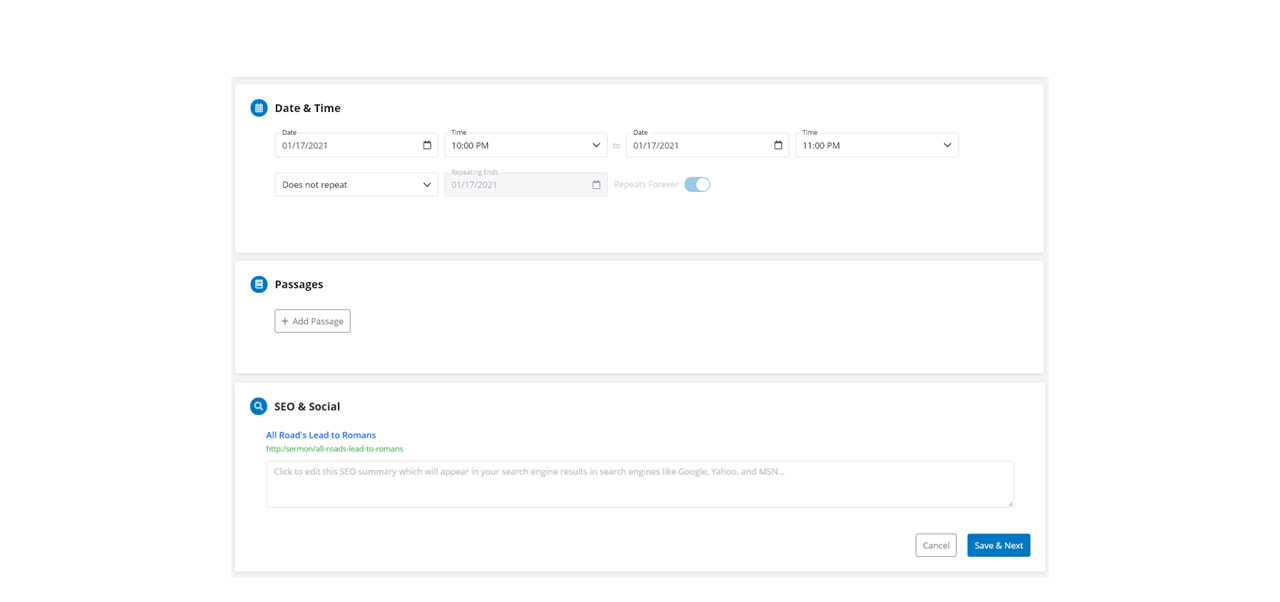This screenshot has width=1280, height=602.
Task: Click the Date & Time section calendar icon
Action: 259,108
